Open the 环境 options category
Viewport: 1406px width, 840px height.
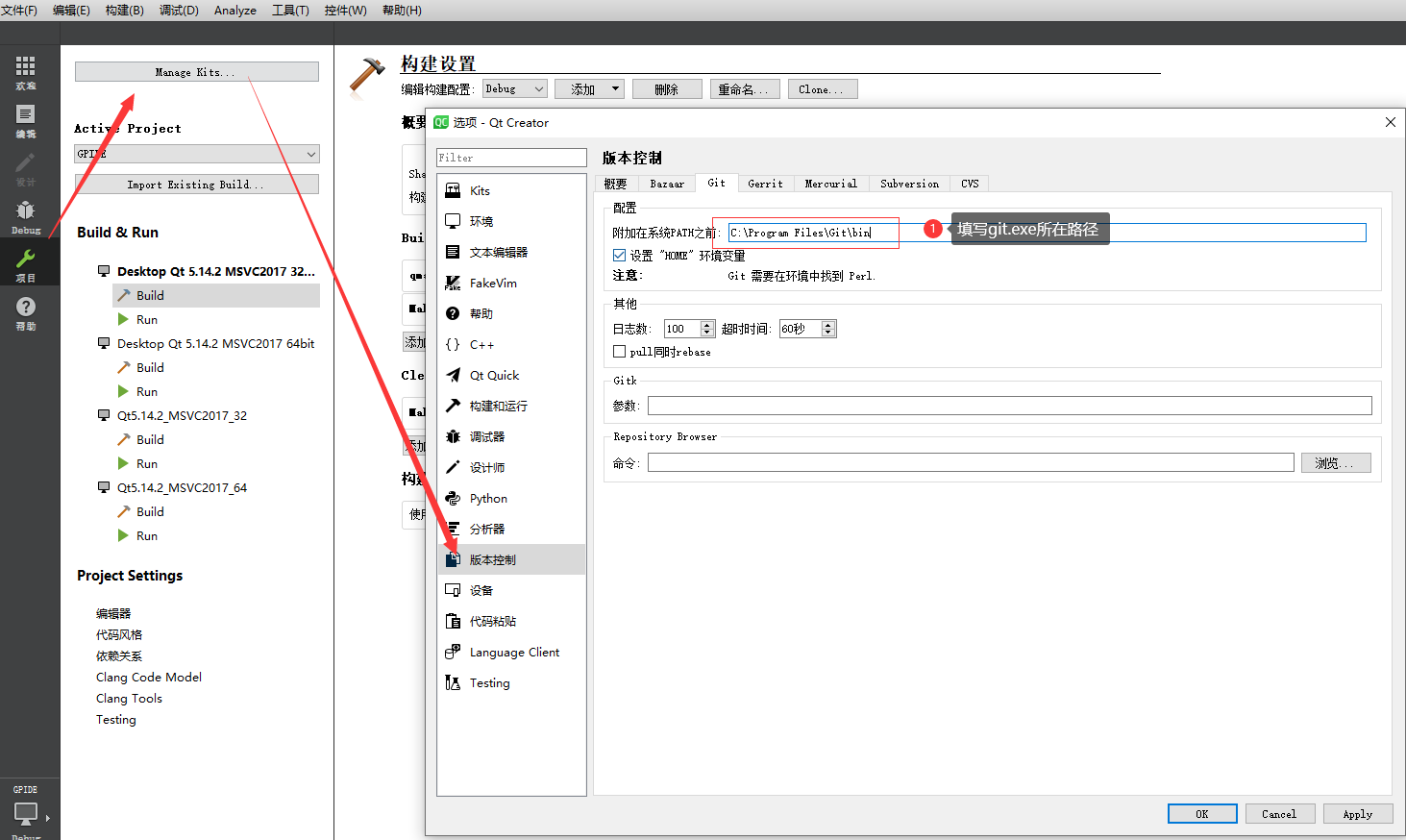[511, 221]
